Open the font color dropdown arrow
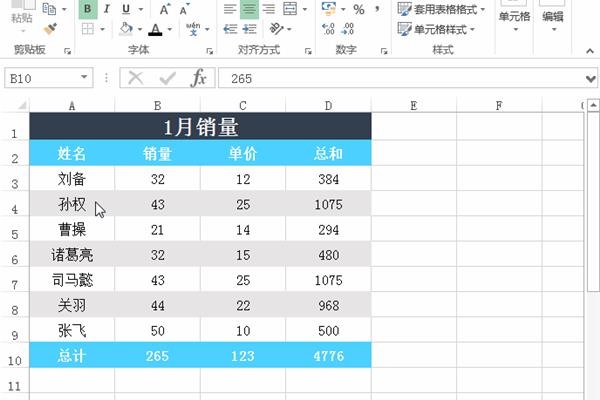Screen dimensions: 600x400 (170, 29)
